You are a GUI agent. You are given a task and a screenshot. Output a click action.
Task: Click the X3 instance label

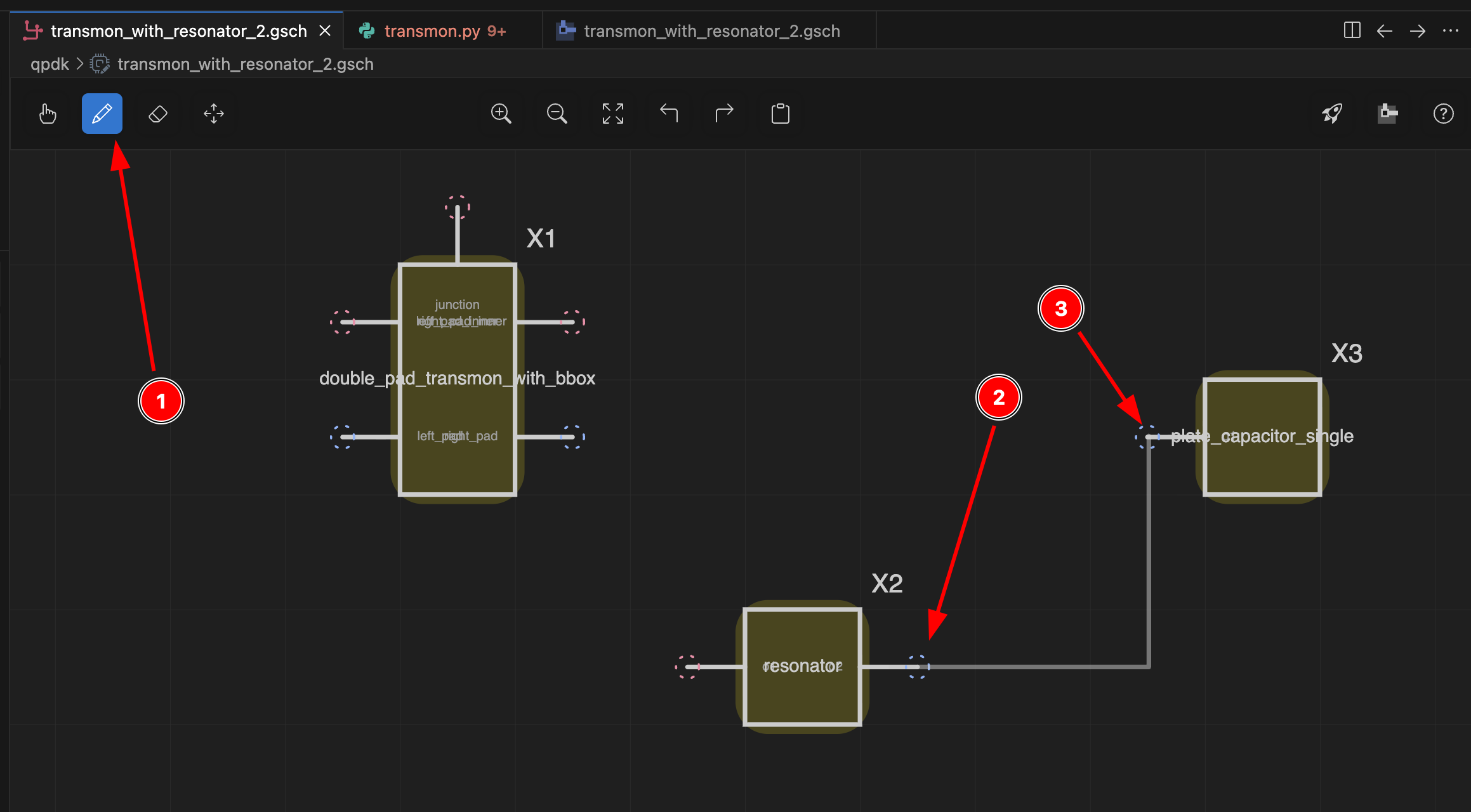[1347, 353]
